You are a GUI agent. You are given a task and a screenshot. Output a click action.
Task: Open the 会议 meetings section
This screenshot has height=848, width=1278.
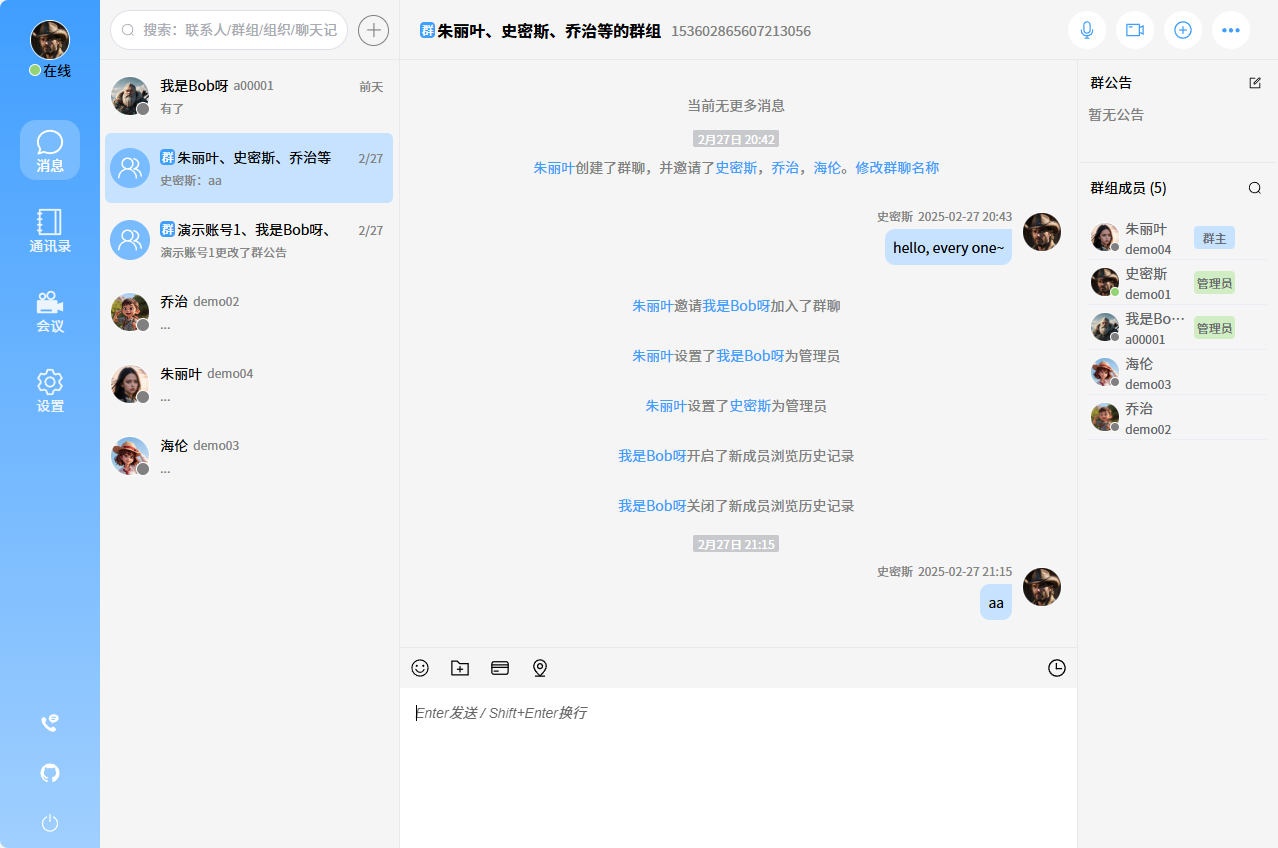pyautogui.click(x=49, y=312)
